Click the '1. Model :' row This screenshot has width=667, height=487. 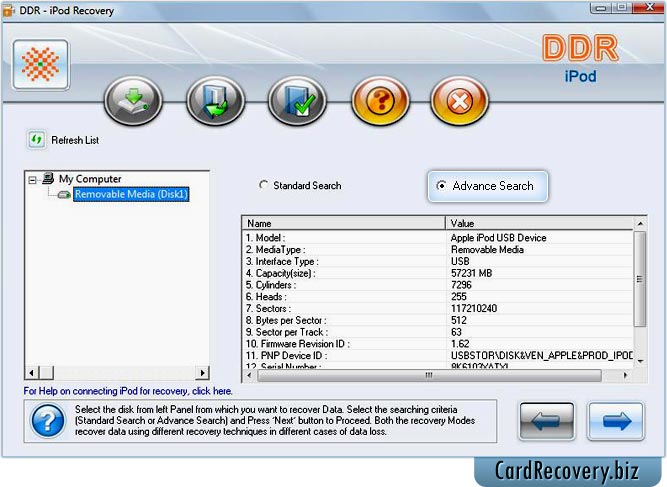tap(438, 238)
